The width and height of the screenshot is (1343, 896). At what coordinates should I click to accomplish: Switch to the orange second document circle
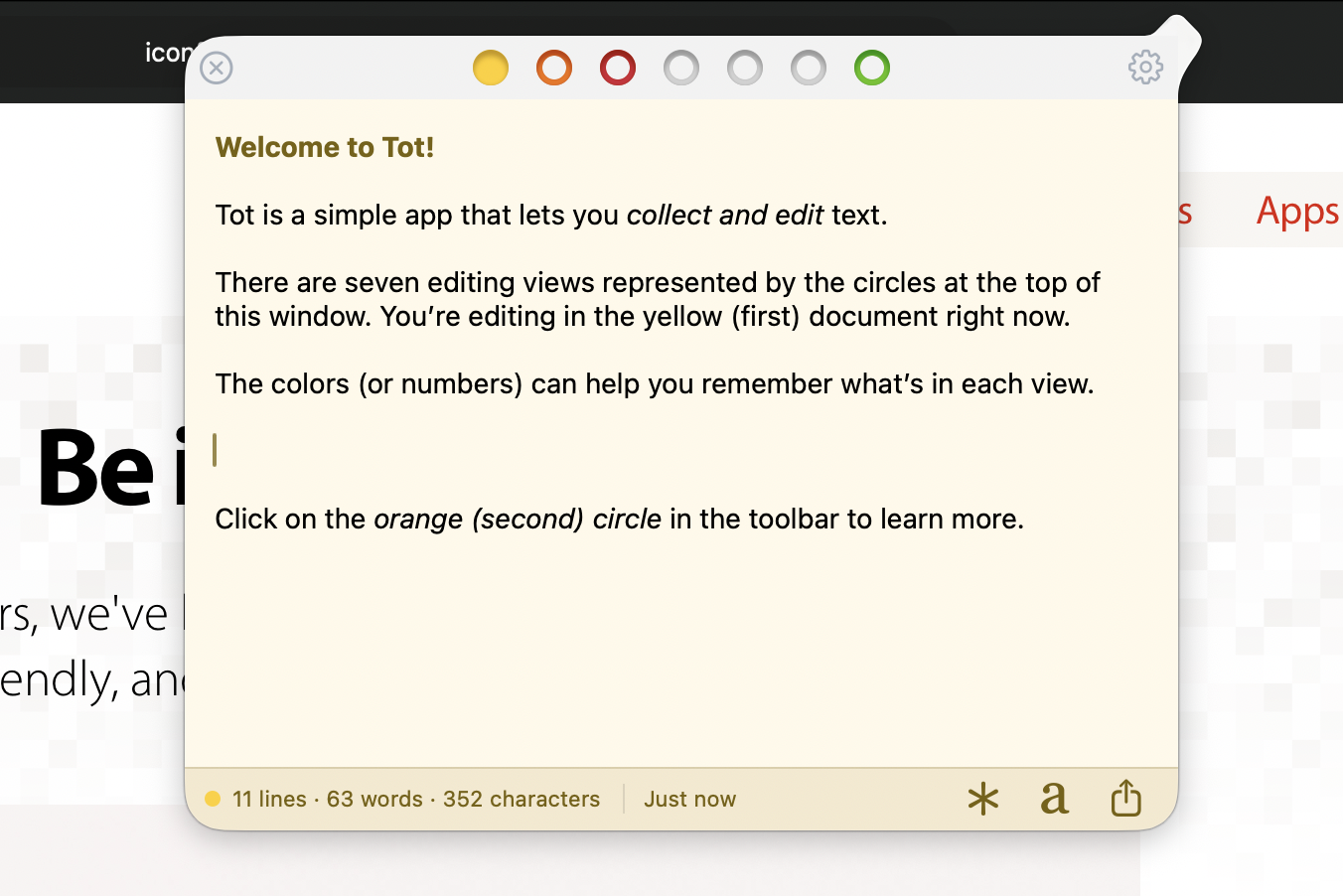click(x=554, y=68)
